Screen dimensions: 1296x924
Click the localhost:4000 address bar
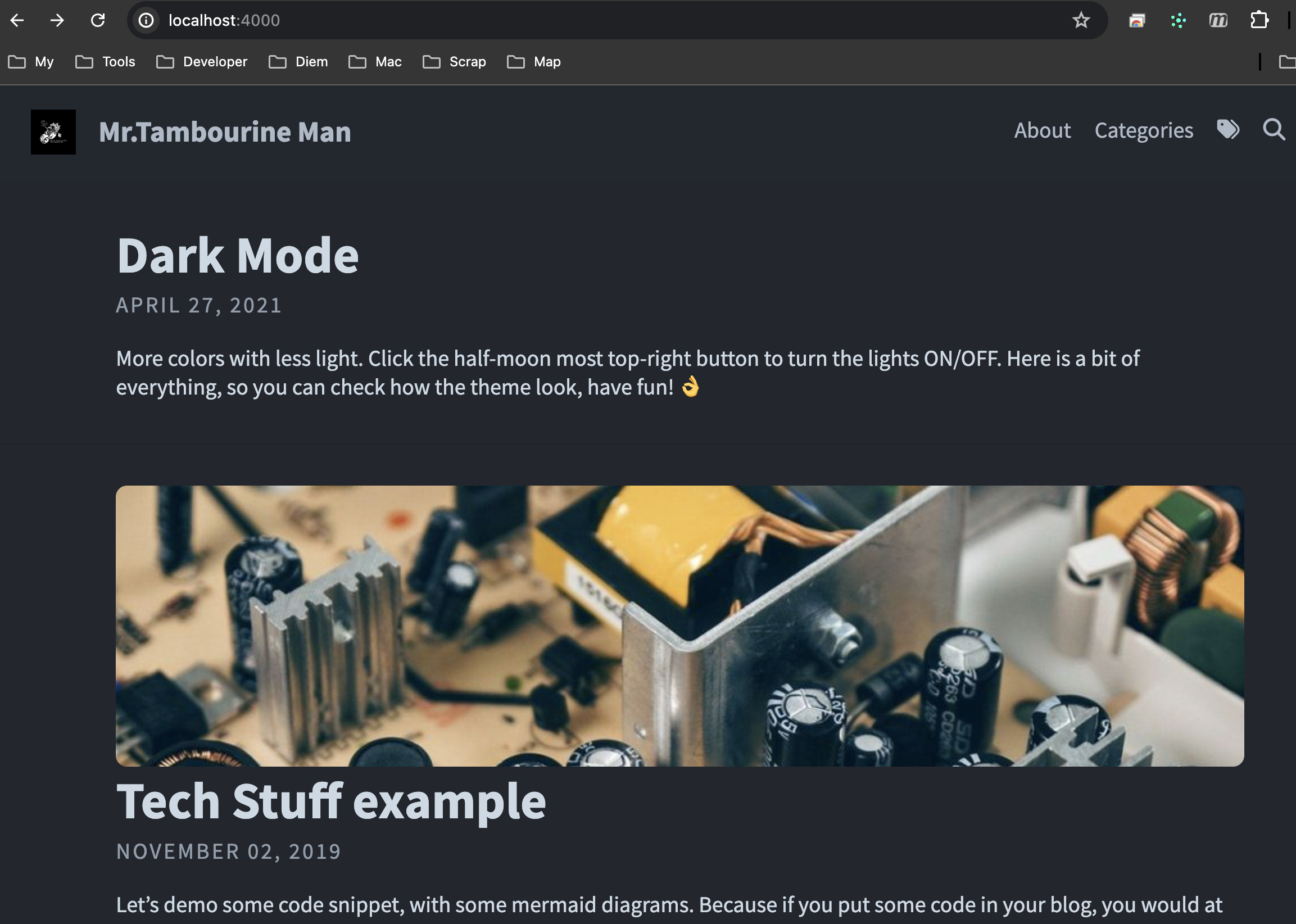point(569,20)
